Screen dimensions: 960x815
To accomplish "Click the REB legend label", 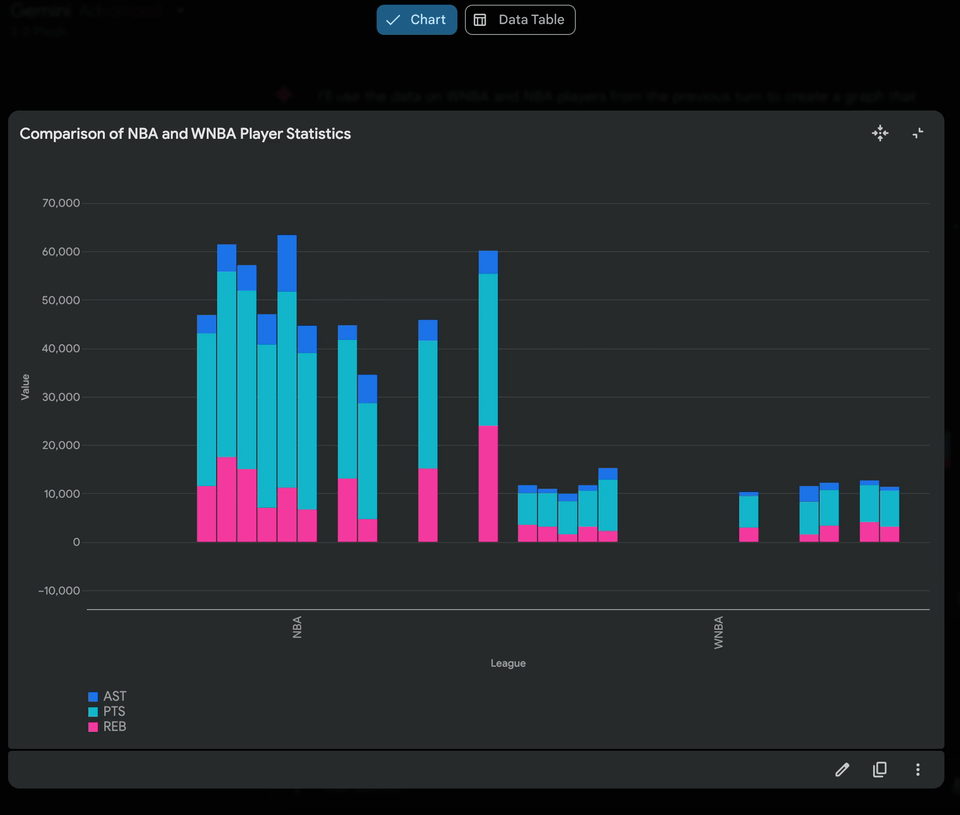I will pyautogui.click(x=114, y=727).
